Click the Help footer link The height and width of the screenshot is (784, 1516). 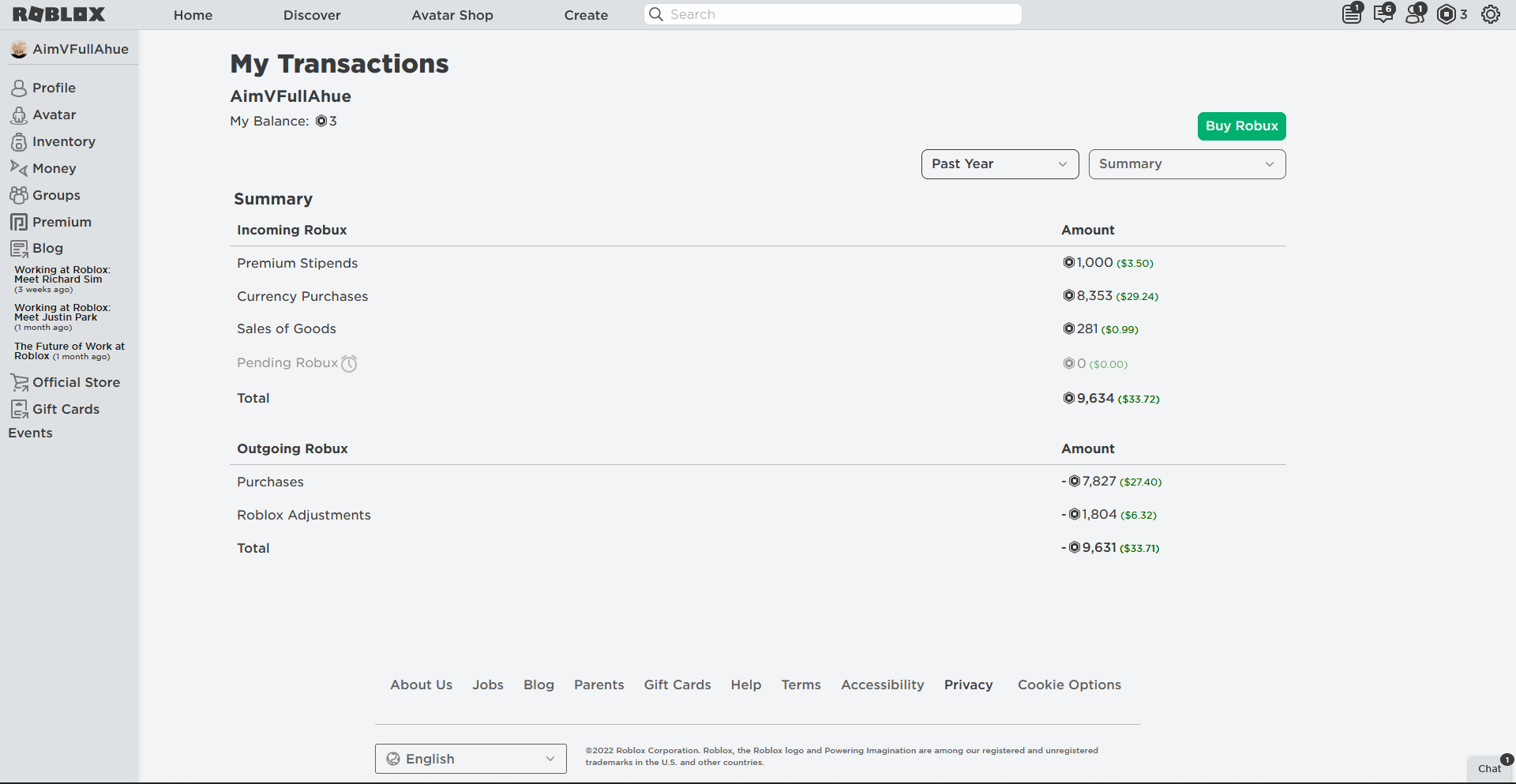point(746,685)
